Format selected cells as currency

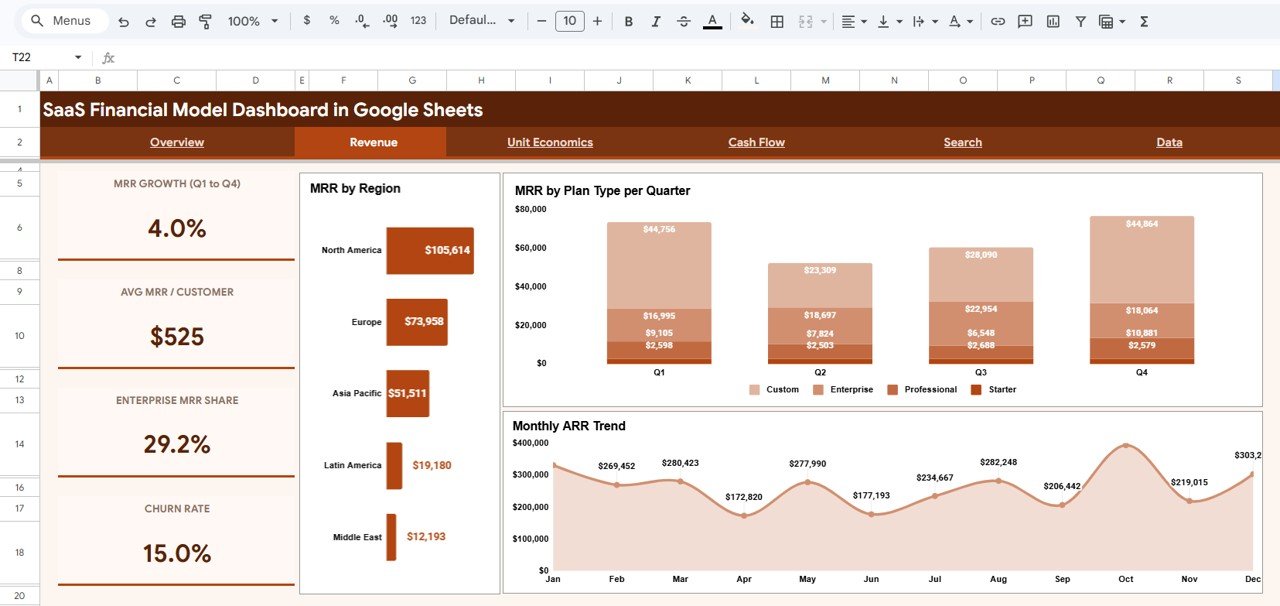pyautogui.click(x=306, y=20)
